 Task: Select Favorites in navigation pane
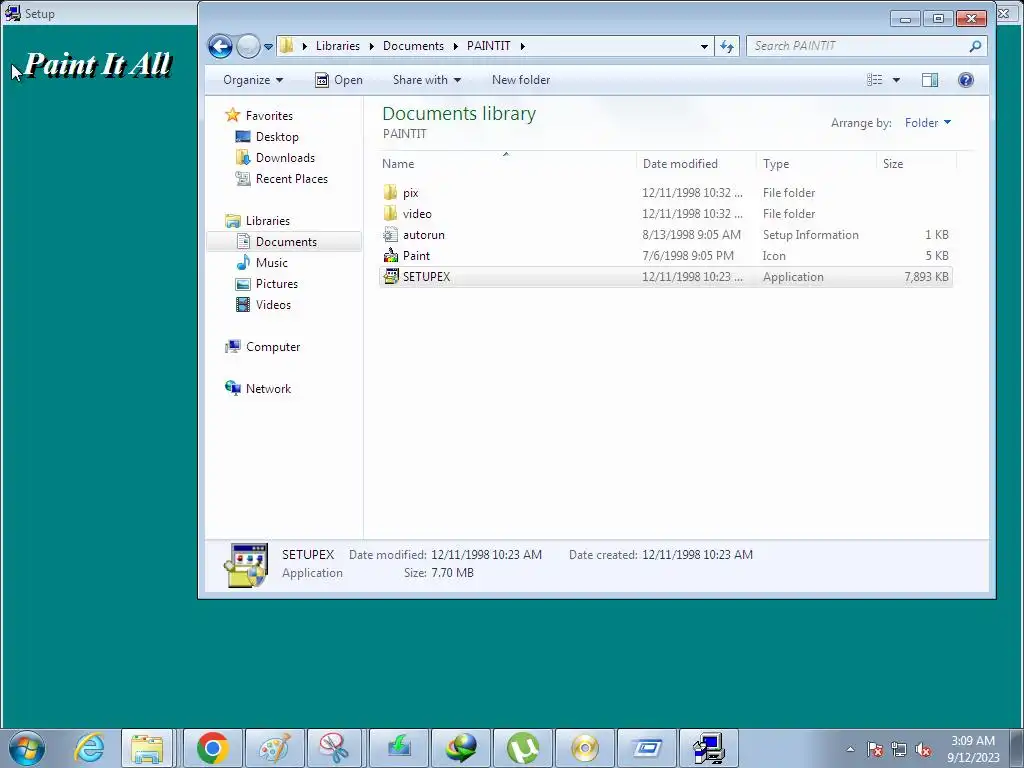pos(269,116)
